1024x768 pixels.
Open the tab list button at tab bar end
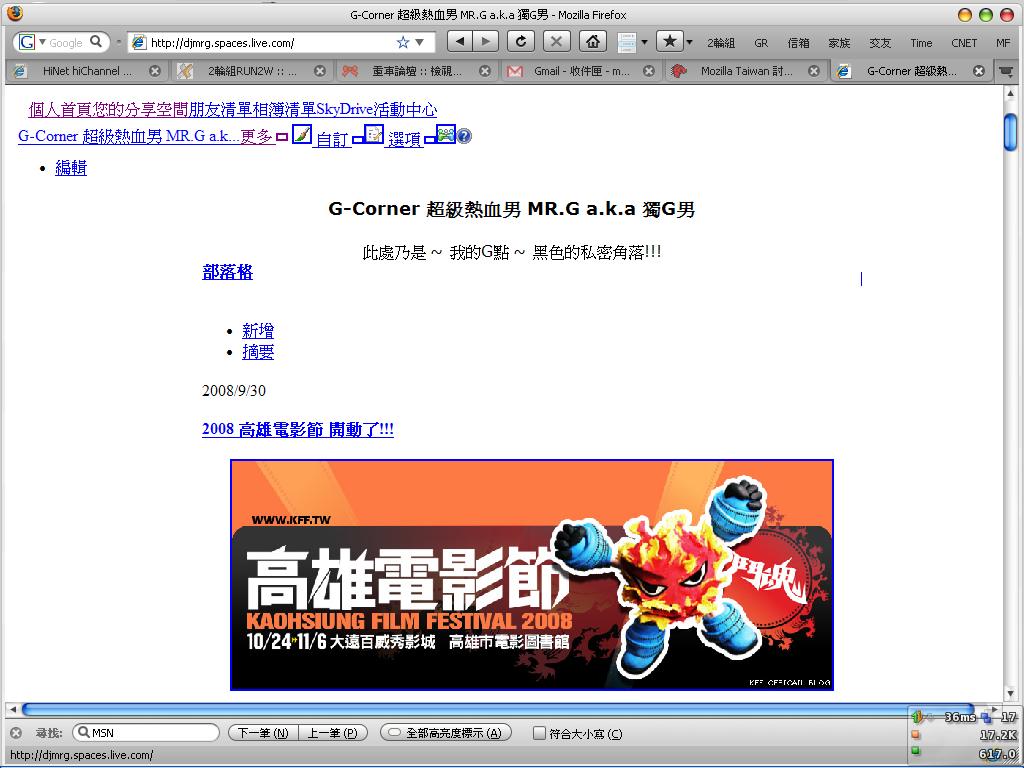coord(1006,71)
